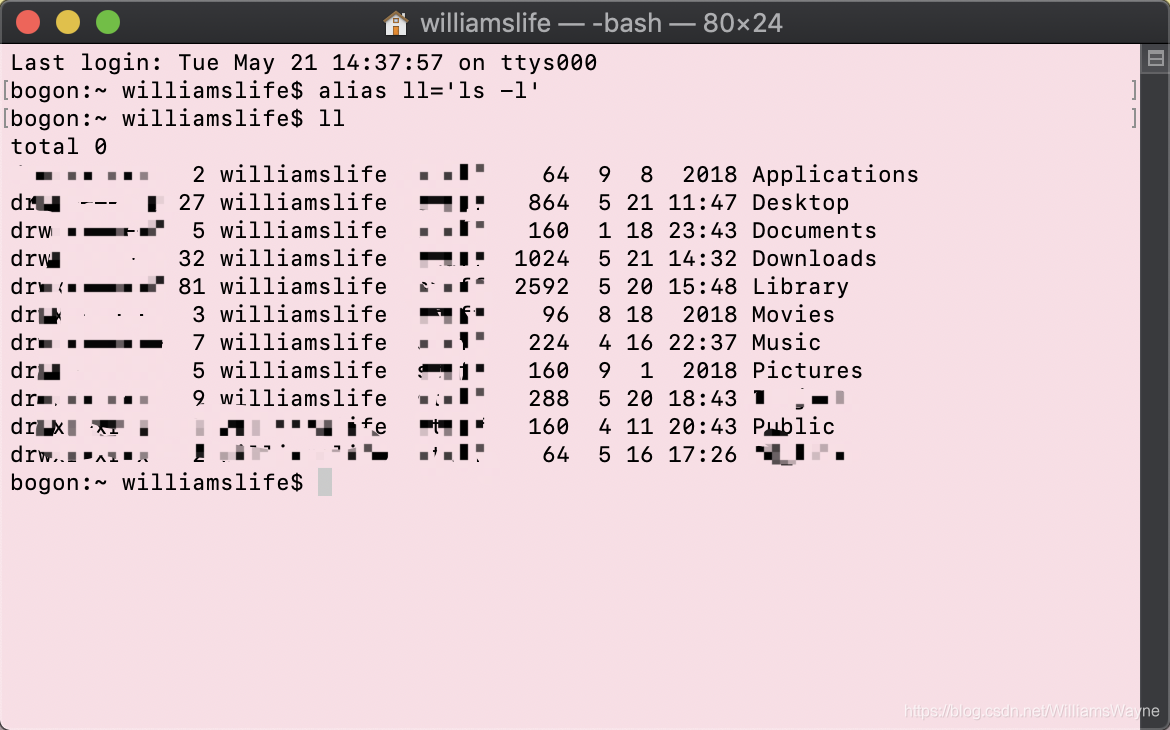Click the alias ll='ls -l' command line
Screen dimensions: 1170x730
[x=429, y=91]
